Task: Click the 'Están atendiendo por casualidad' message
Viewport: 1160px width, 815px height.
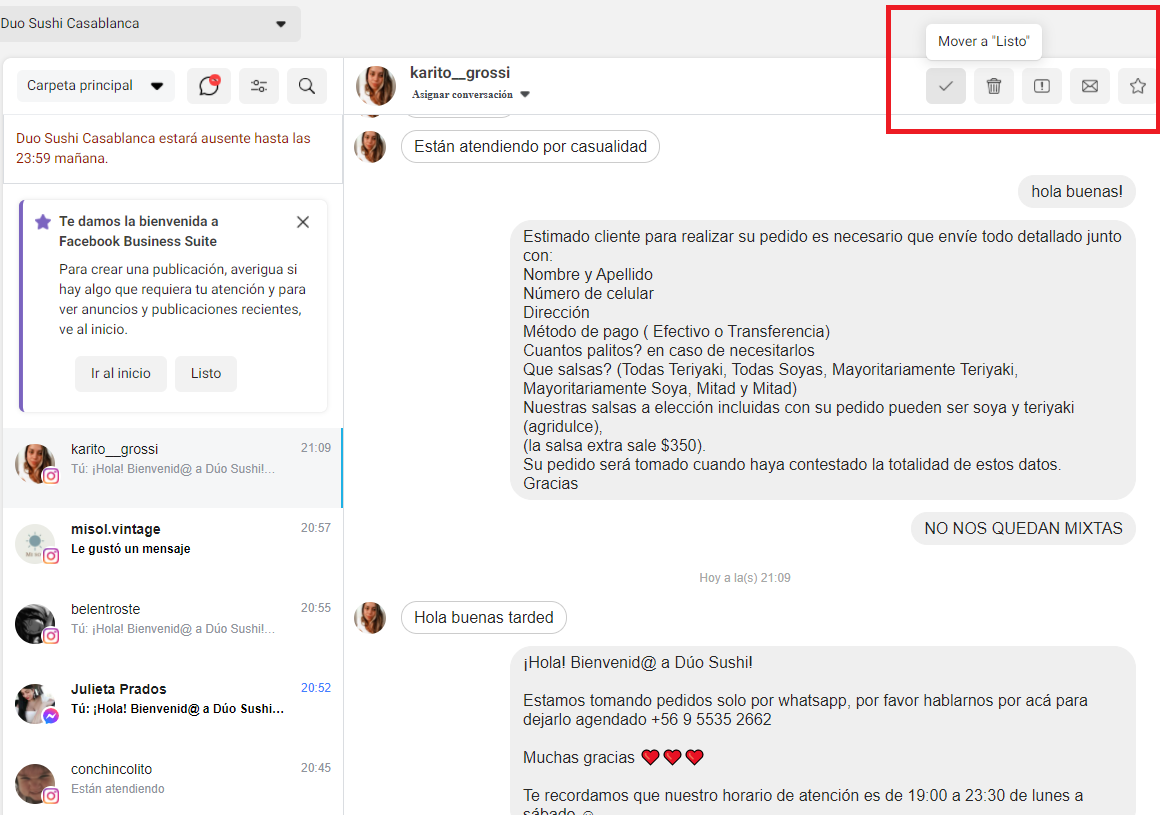Action: click(530, 146)
